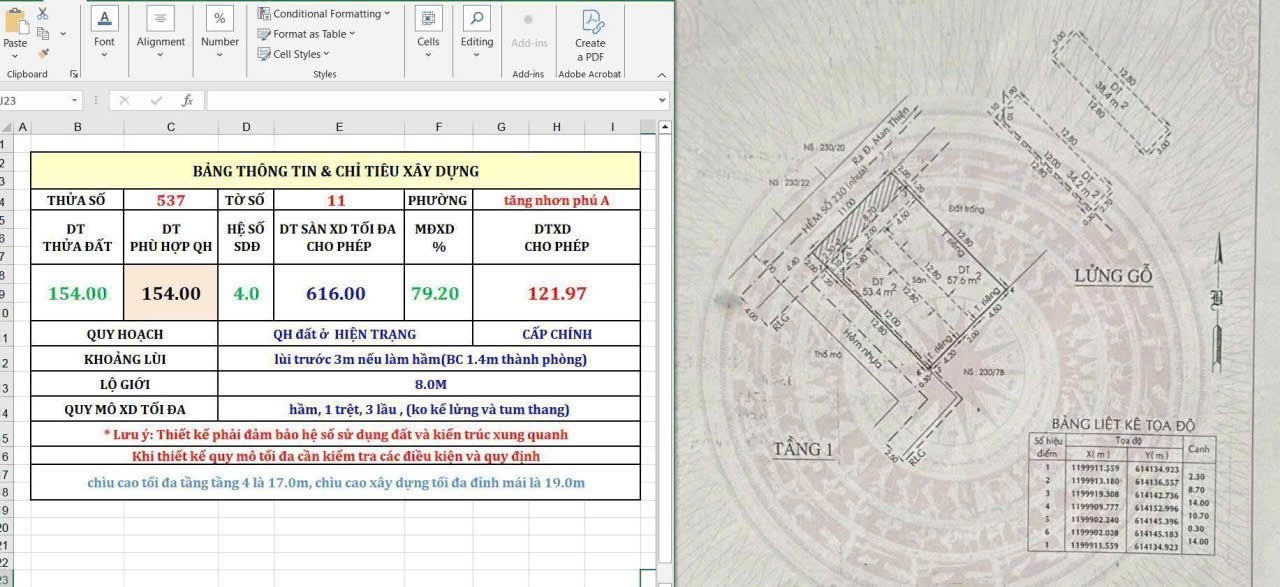Click the Cut scissors icon
The height and width of the screenshot is (587, 1280).
coord(42,13)
